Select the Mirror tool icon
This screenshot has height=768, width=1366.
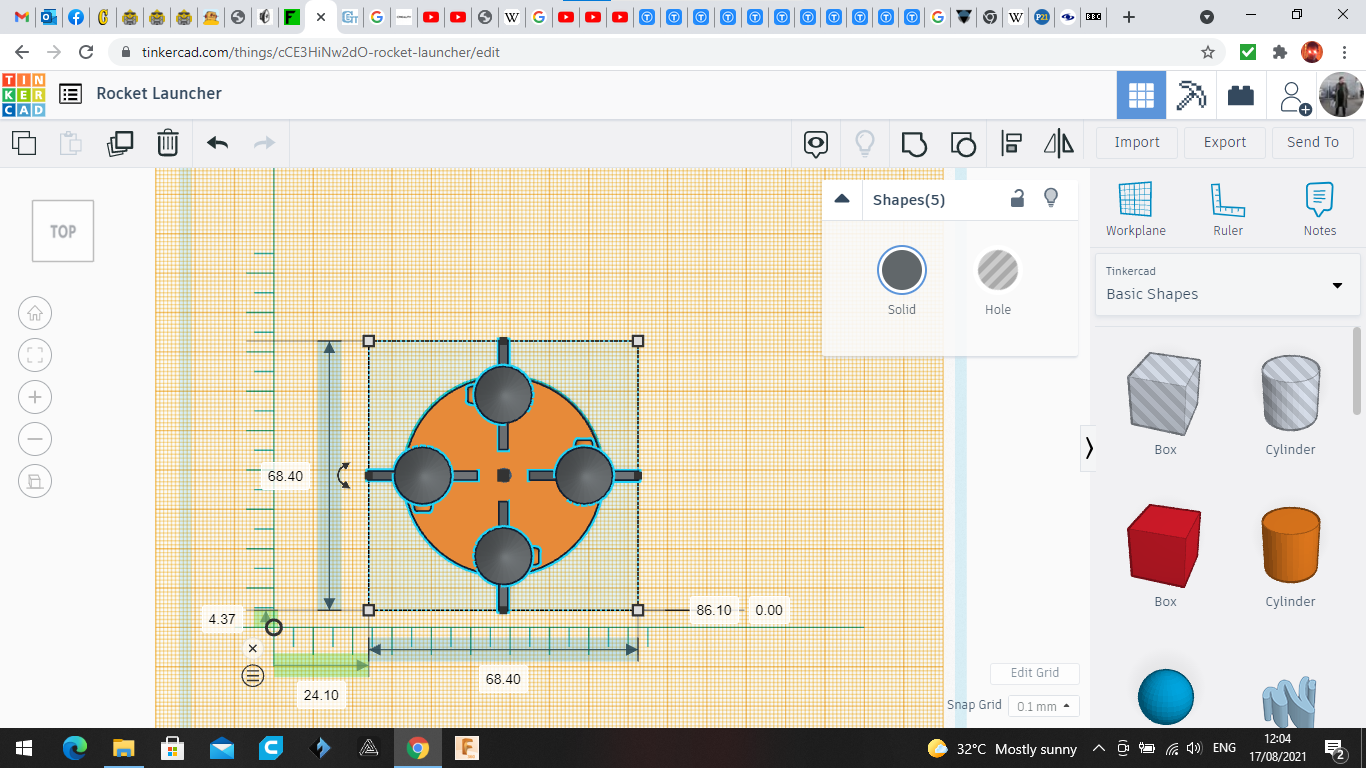pos(1058,143)
